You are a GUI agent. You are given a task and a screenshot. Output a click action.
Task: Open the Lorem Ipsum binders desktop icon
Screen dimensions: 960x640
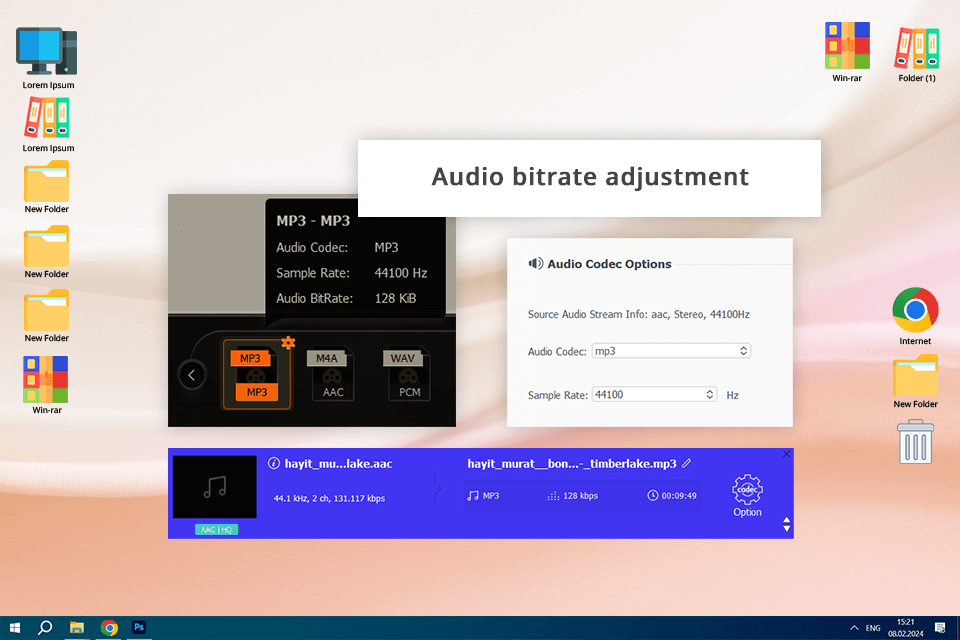click(x=48, y=124)
